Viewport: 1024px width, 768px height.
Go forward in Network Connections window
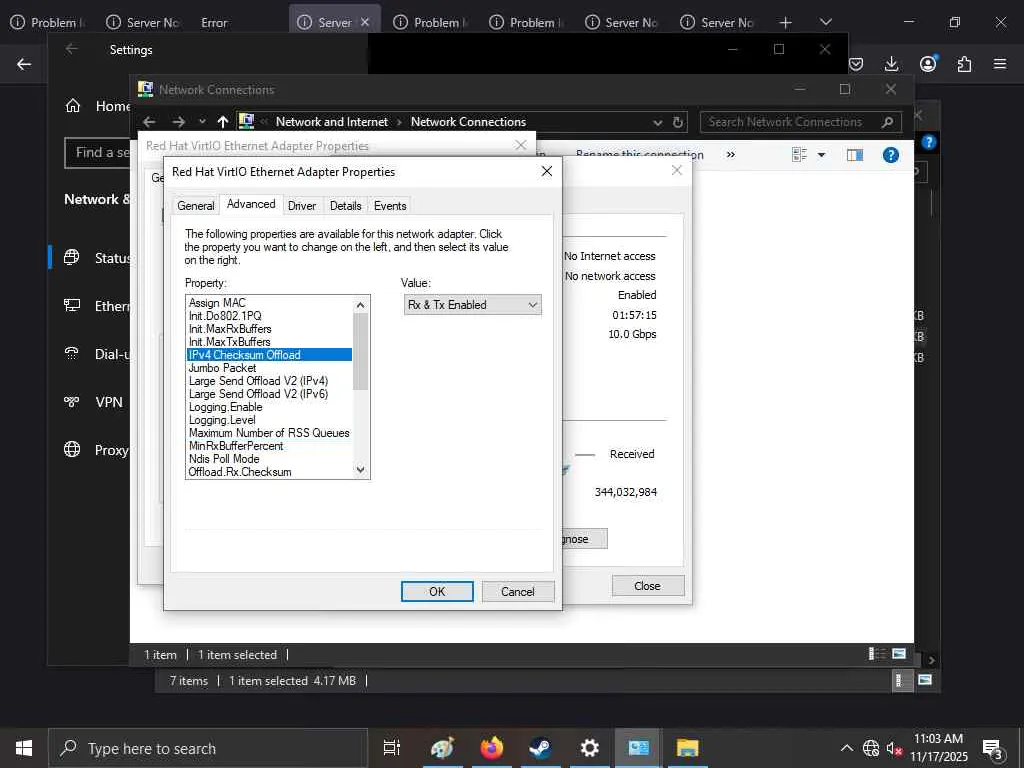tap(179, 121)
